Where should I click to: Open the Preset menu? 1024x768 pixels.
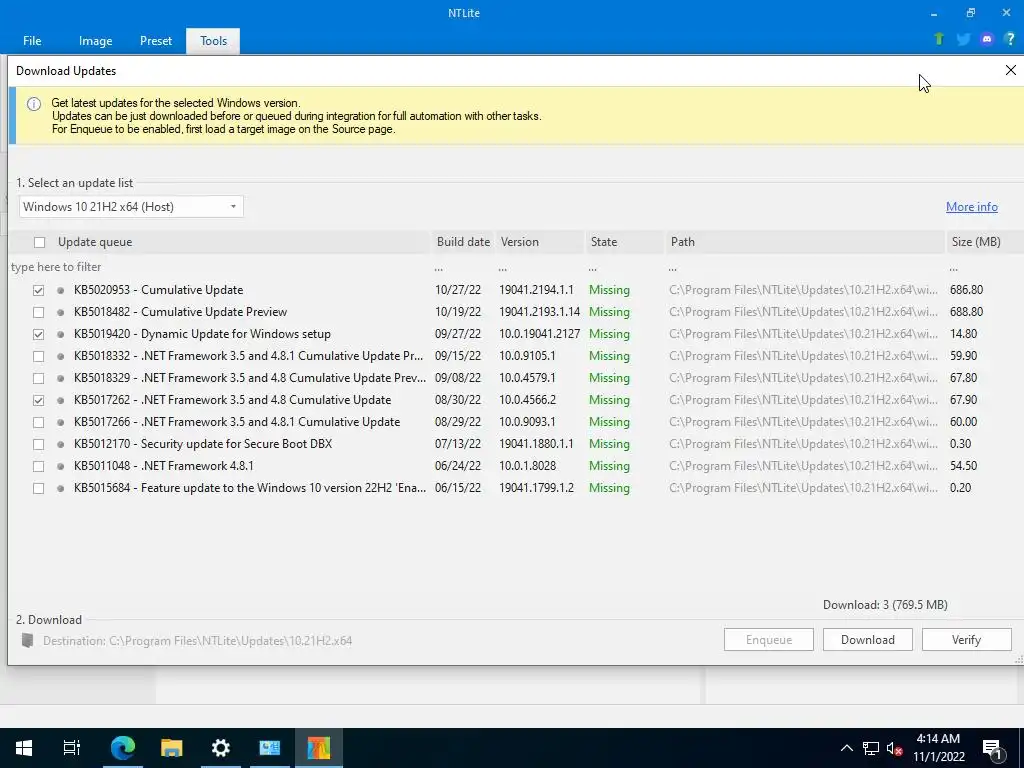156,40
